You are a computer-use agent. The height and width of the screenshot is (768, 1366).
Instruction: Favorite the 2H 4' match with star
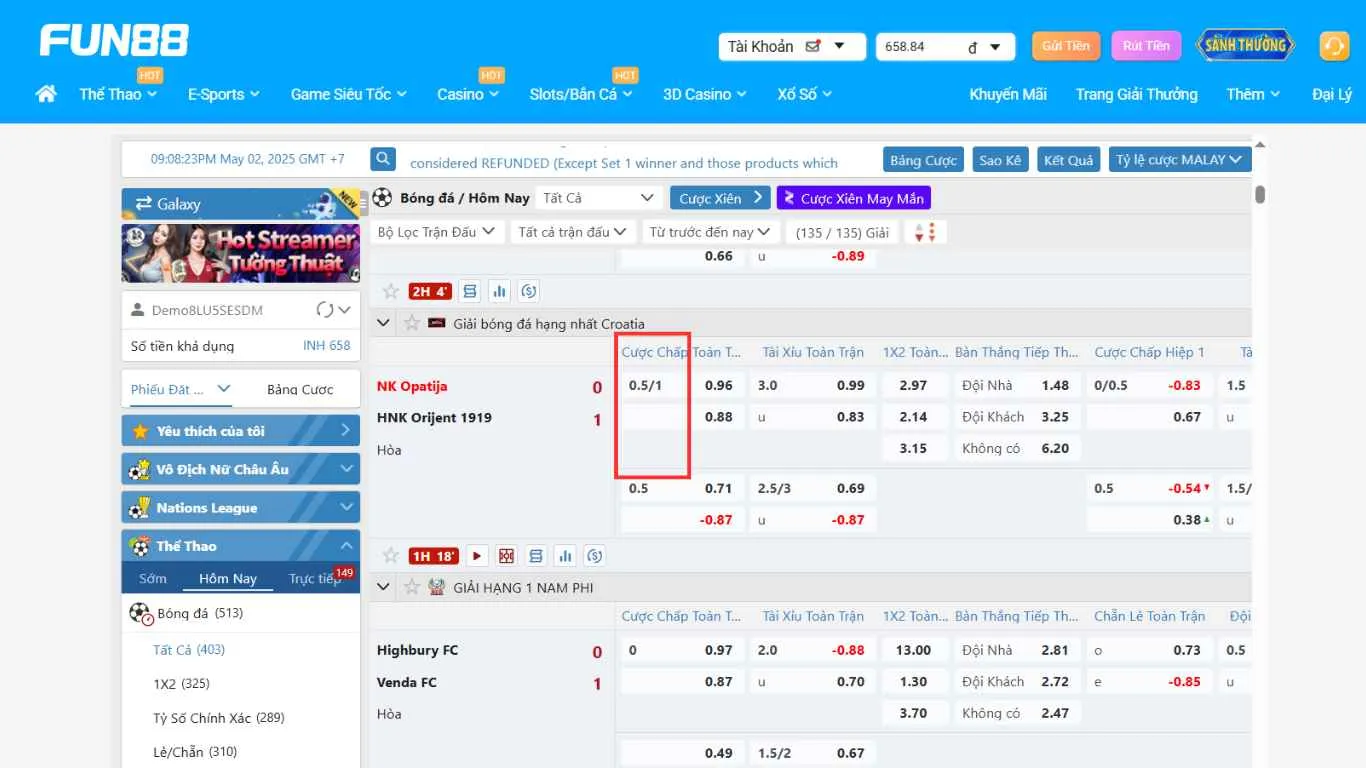pyautogui.click(x=391, y=291)
